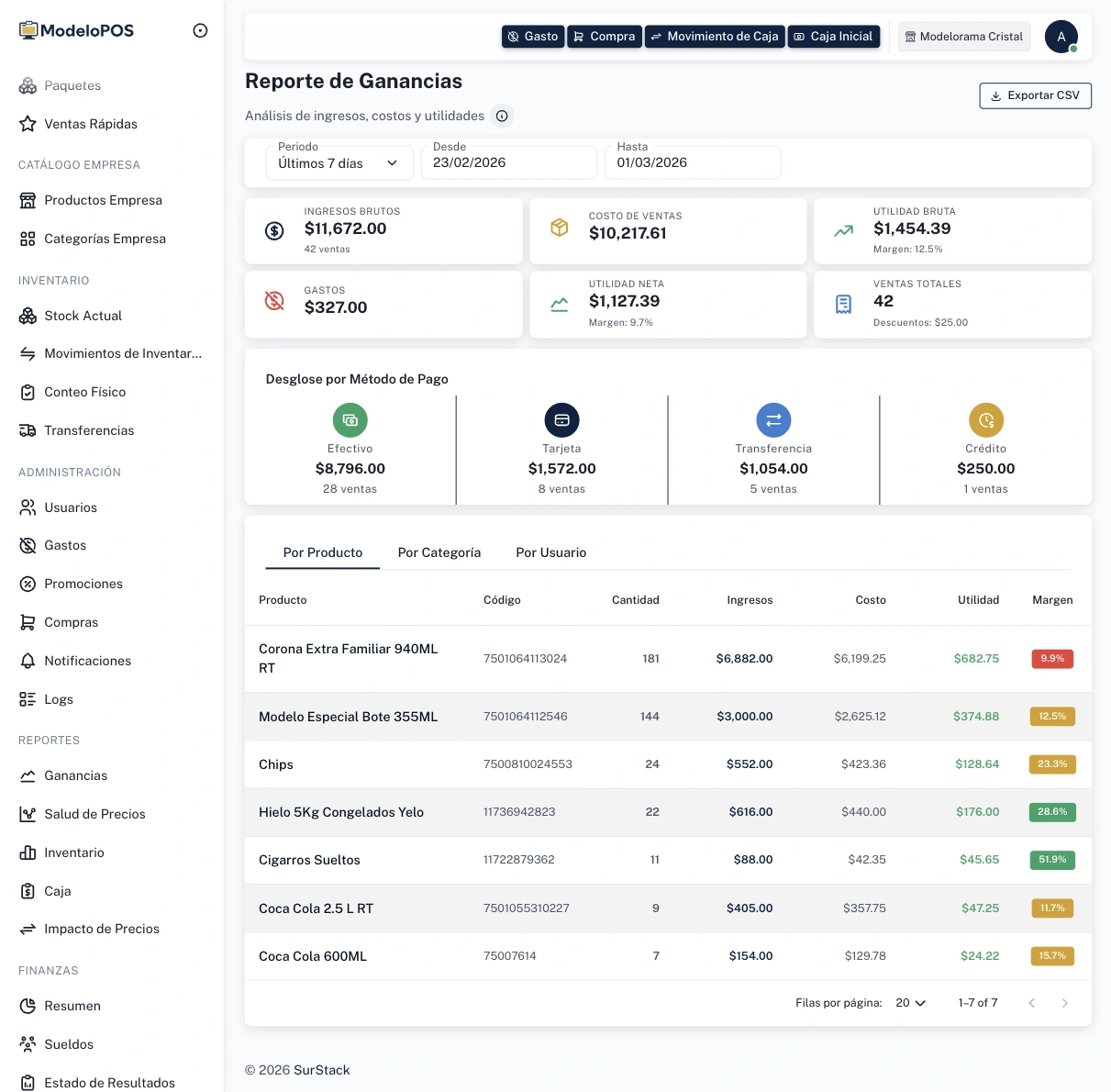Click the Desde date field

508,162
